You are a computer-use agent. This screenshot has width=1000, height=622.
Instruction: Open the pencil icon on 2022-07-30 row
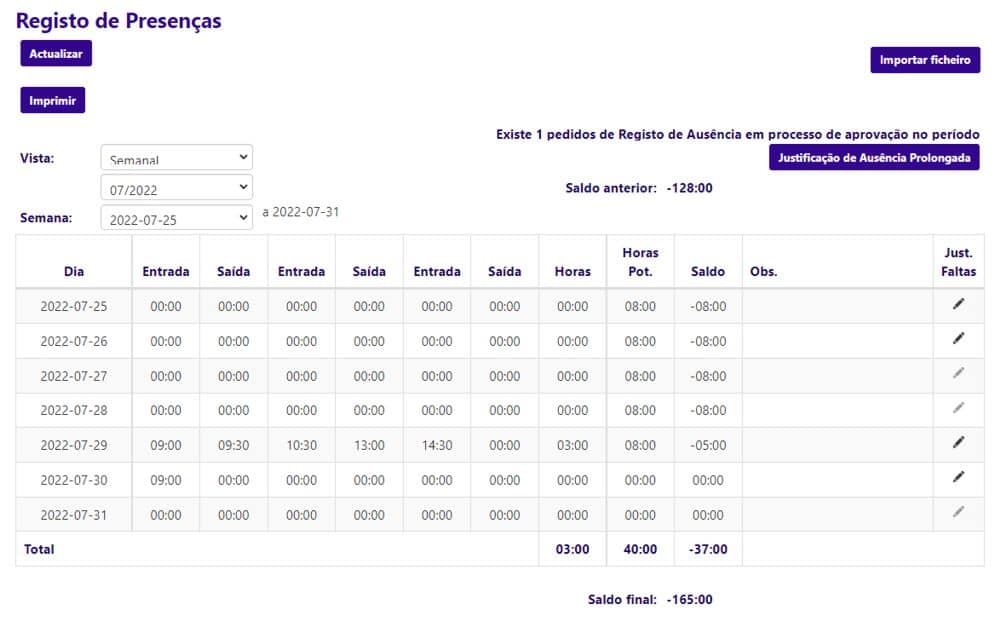pyautogui.click(x=958, y=477)
